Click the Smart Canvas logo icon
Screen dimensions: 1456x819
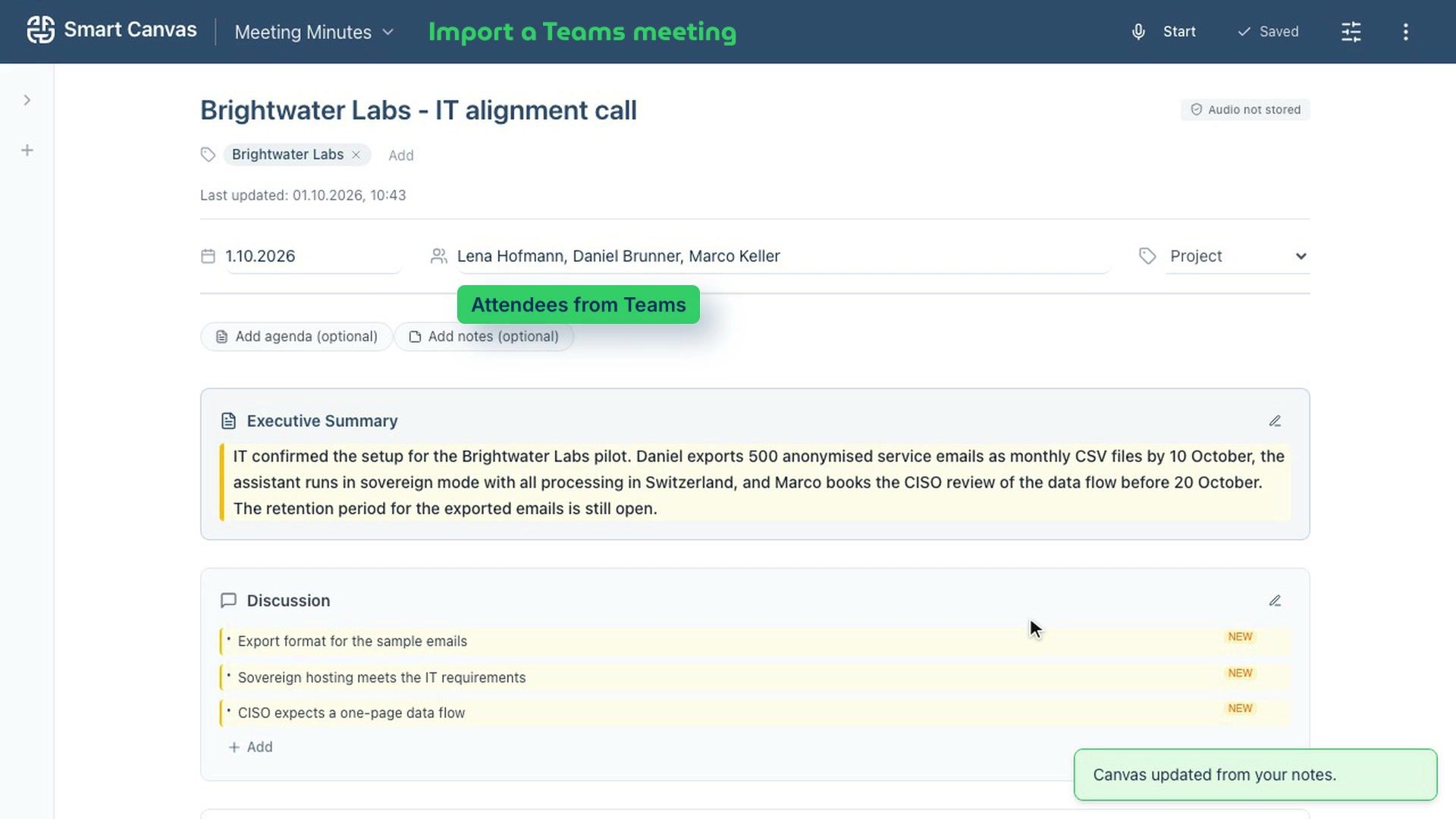click(x=41, y=30)
